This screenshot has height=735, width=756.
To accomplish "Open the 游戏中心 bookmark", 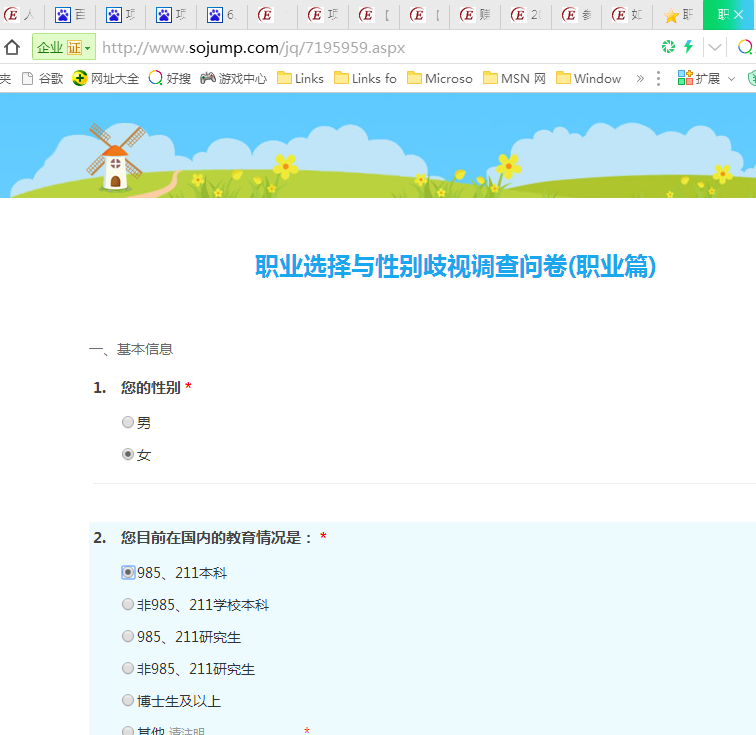I will click(x=233, y=79).
